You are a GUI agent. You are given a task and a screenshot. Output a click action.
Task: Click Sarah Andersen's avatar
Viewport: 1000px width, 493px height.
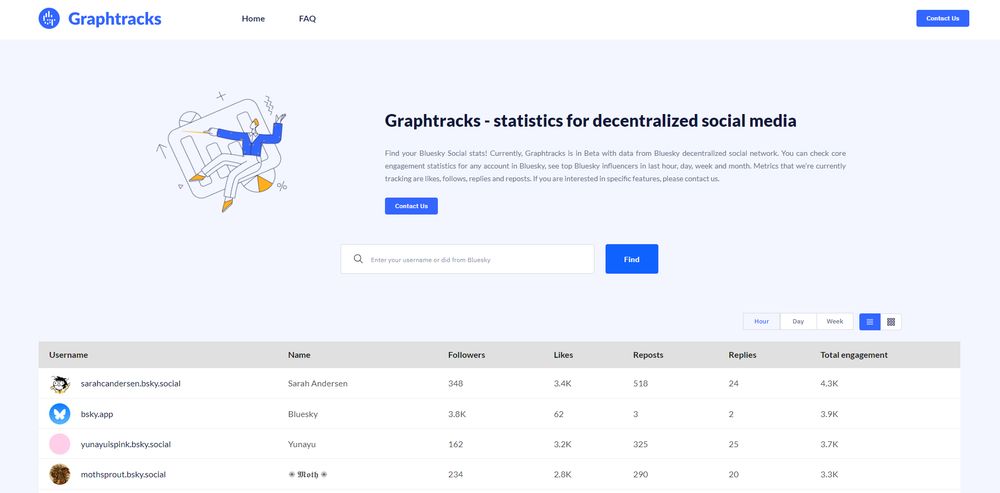tap(59, 384)
